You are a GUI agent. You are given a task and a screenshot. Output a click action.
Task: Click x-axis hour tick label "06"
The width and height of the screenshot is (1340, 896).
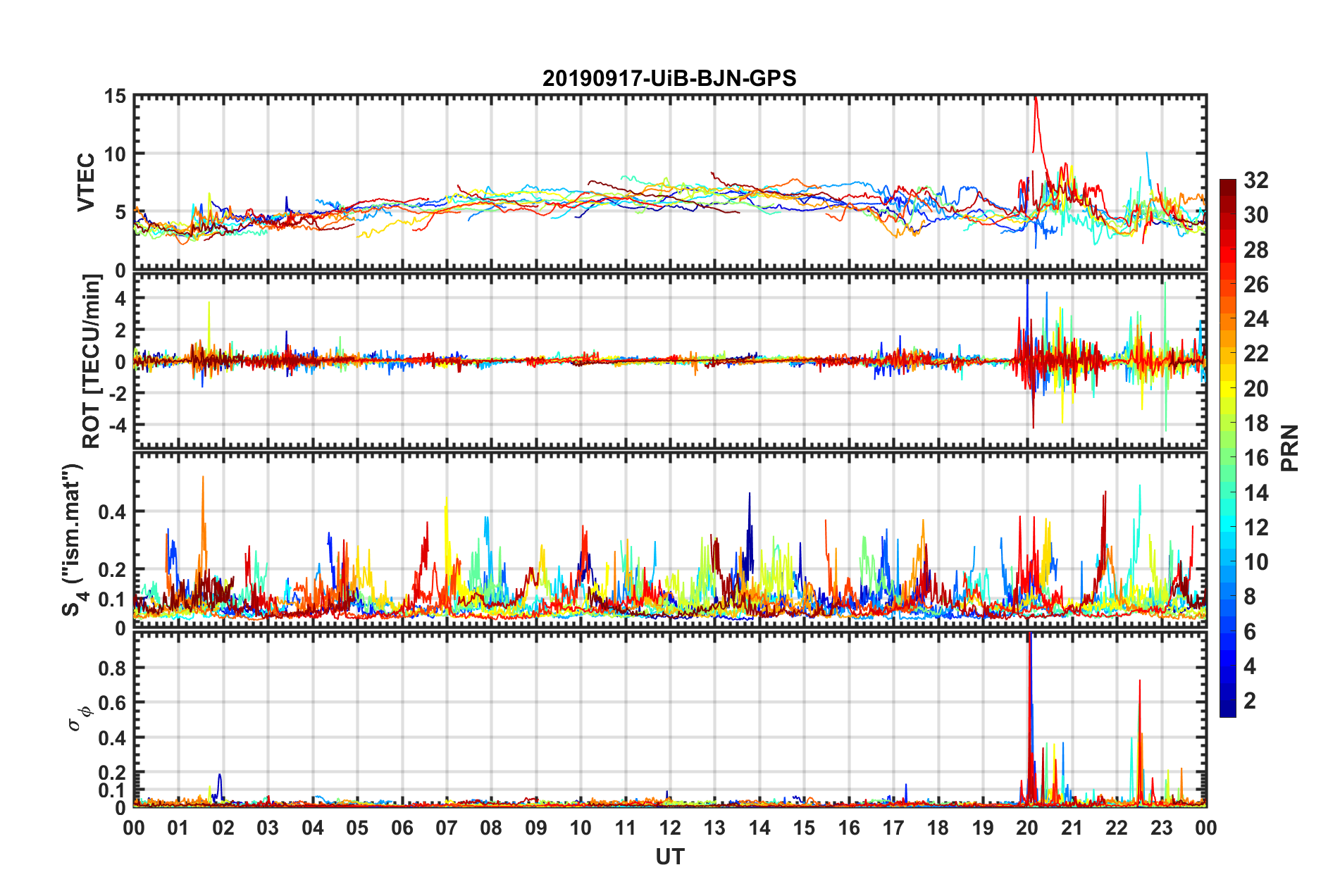tap(402, 828)
